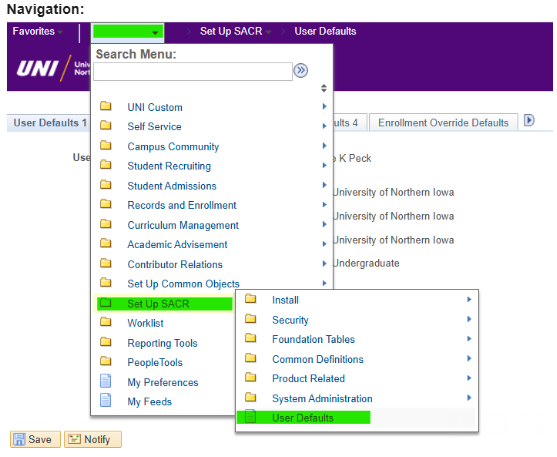The height and width of the screenshot is (457, 557).
Task: Click the My Feeds document icon
Action: [x=106, y=400]
